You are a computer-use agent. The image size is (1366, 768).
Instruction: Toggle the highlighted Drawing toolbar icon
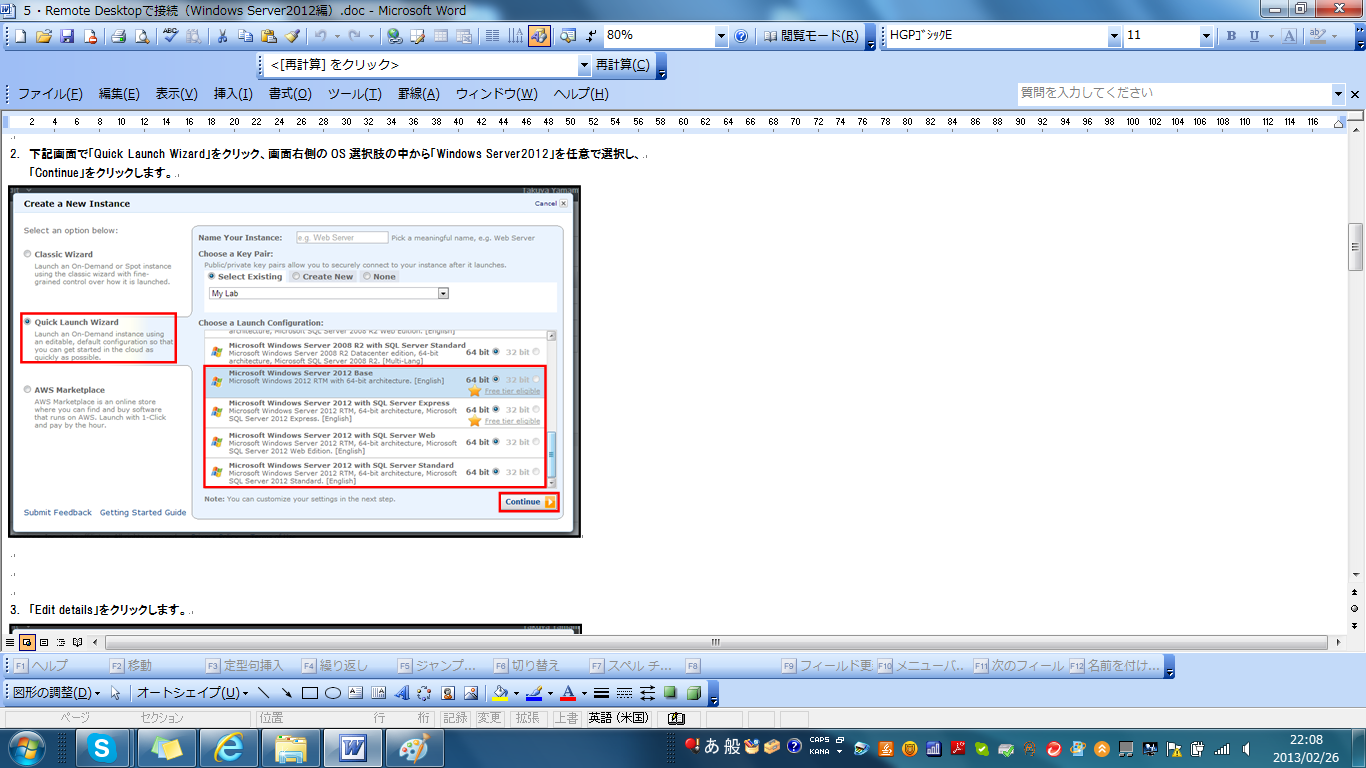point(539,36)
